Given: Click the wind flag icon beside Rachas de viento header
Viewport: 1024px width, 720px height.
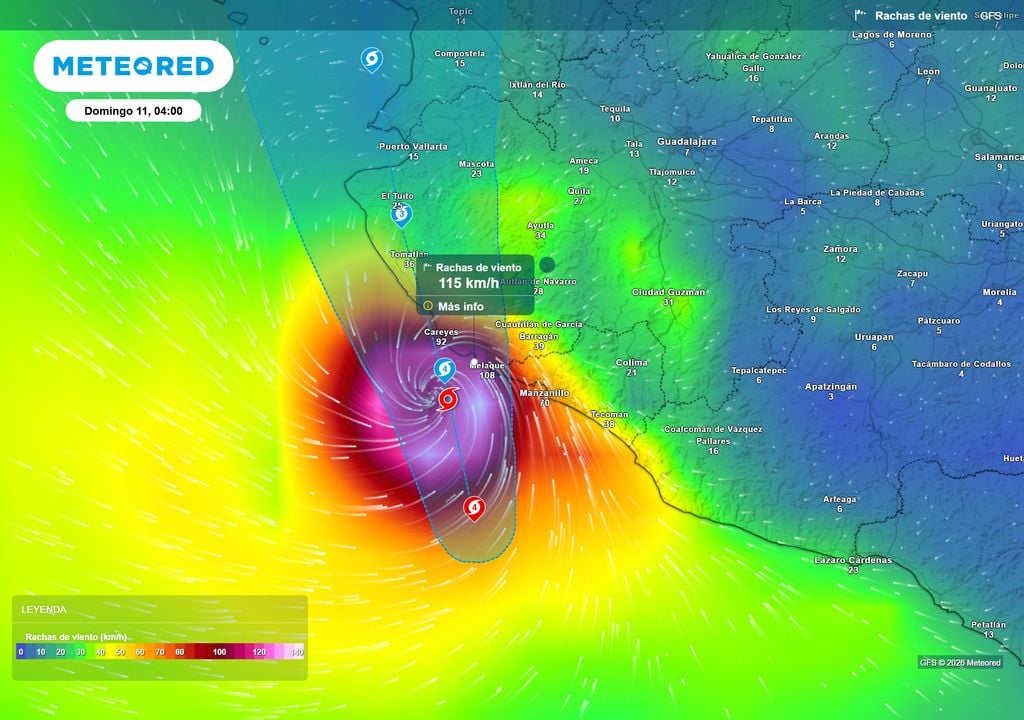Looking at the screenshot, I should point(859,15).
